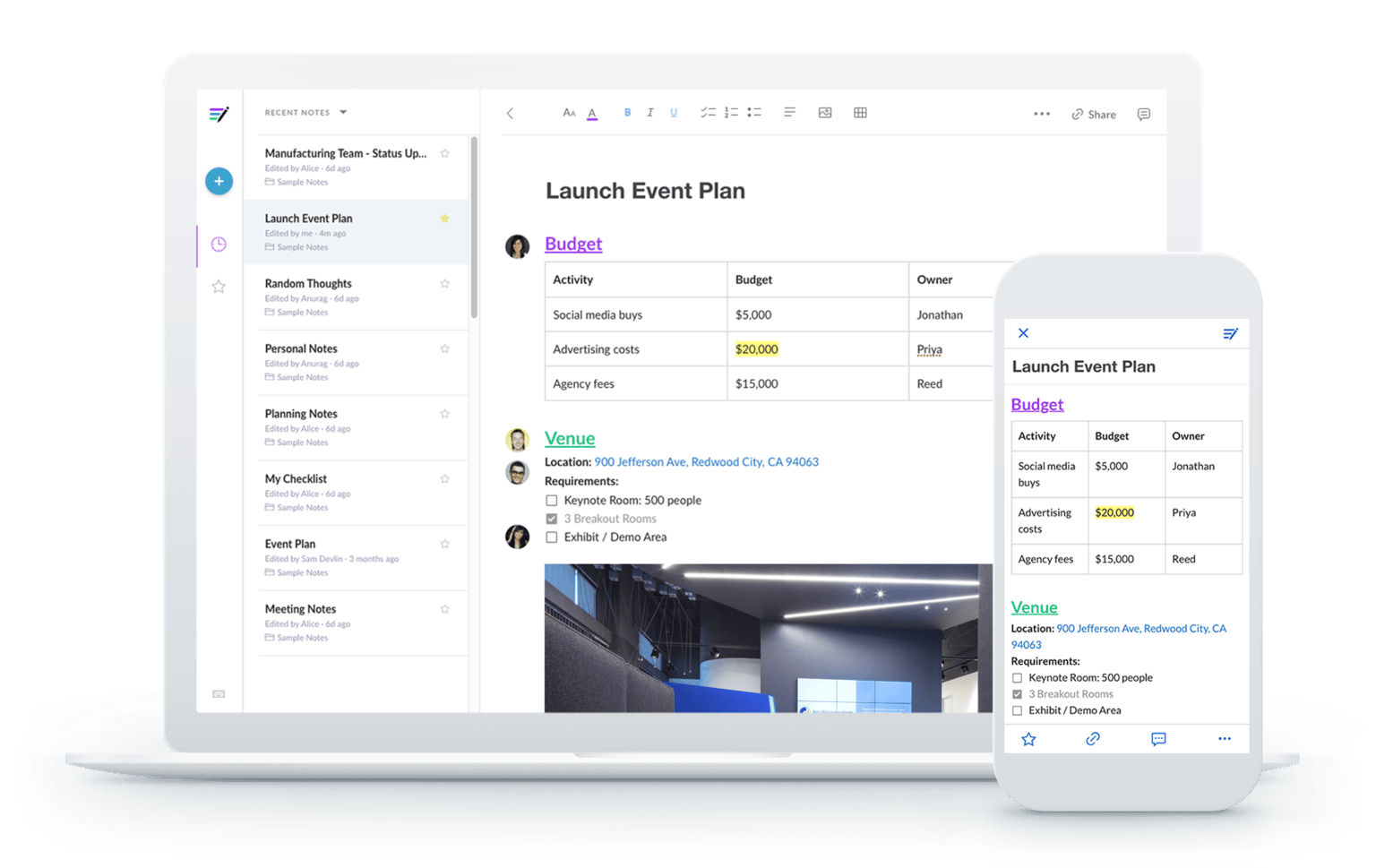Open more options ellipsis on phone
This screenshot has height=868, width=1376.
coord(1225,739)
